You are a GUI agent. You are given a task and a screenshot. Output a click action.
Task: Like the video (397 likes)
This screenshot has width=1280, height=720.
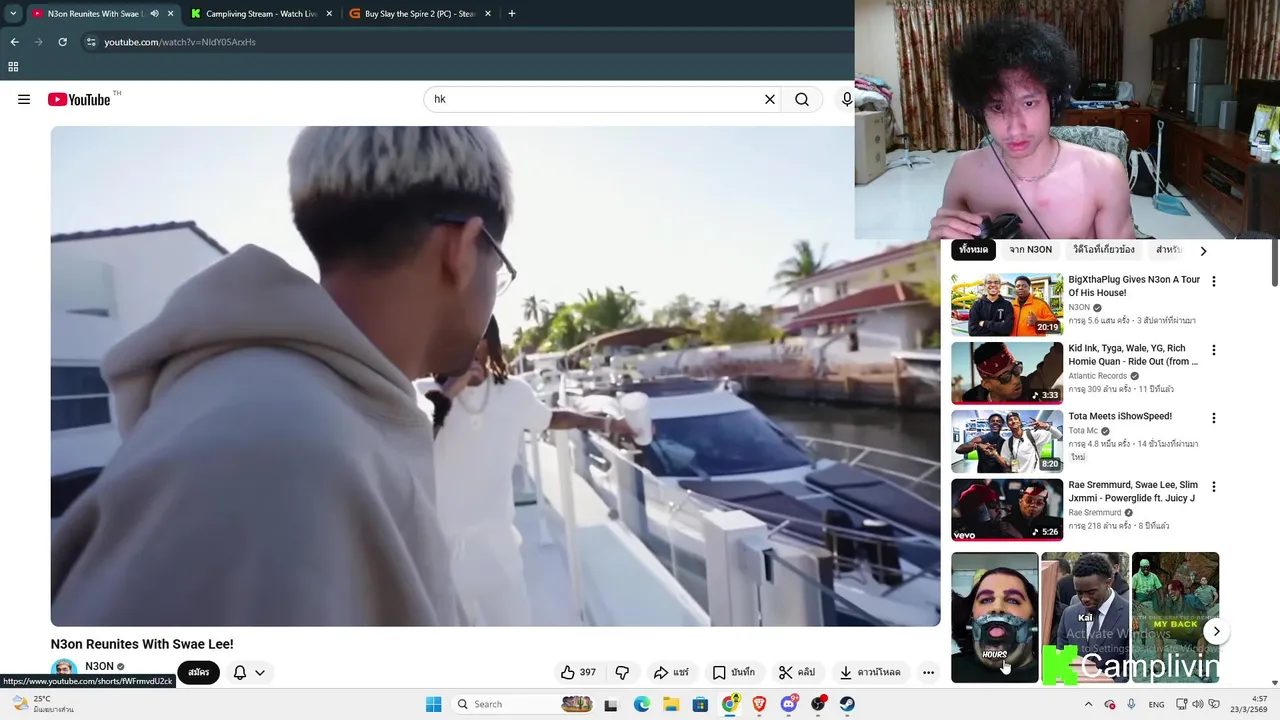(578, 672)
